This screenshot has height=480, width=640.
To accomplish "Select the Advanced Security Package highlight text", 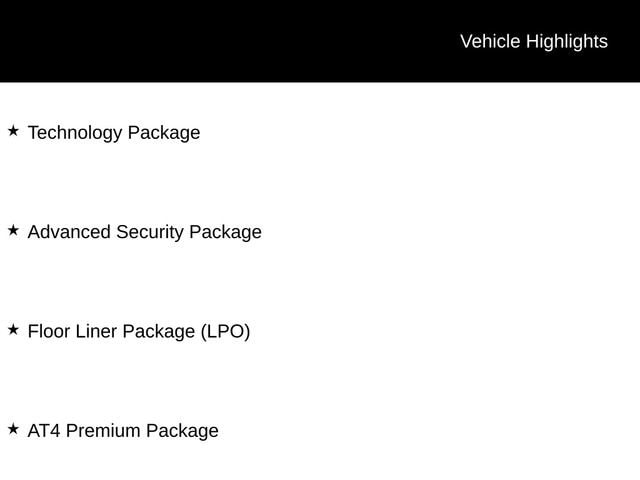I will tap(144, 232).
